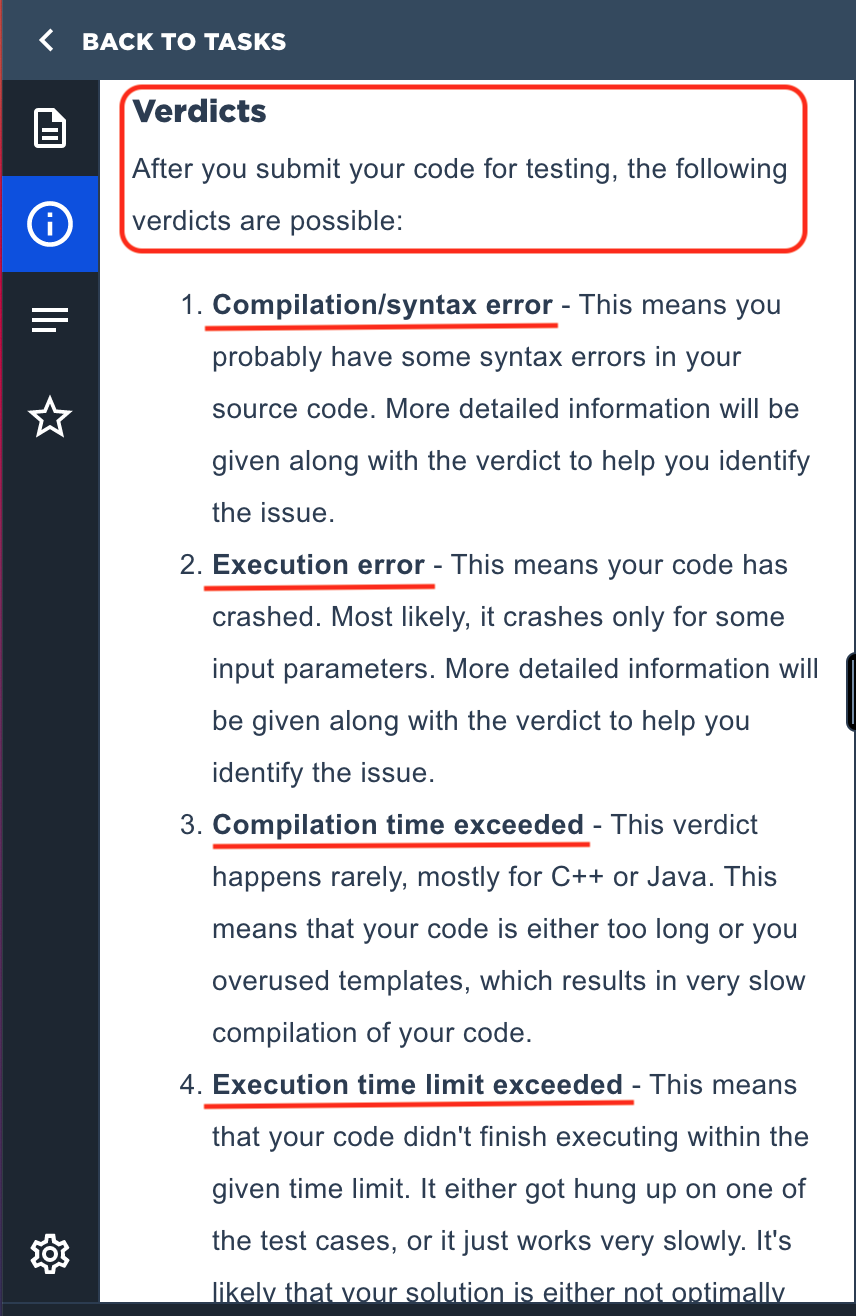Click 'Execution time limit exceeded' verdict text
The height and width of the screenshot is (1316, 856).
pos(418,1085)
